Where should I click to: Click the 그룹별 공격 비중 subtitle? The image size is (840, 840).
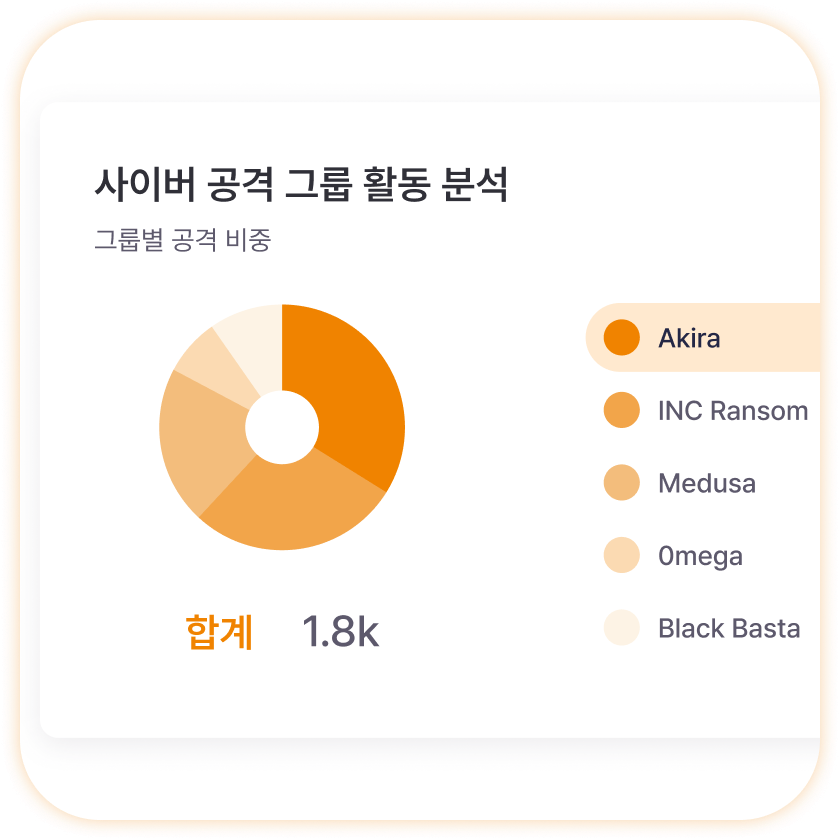(x=182, y=240)
